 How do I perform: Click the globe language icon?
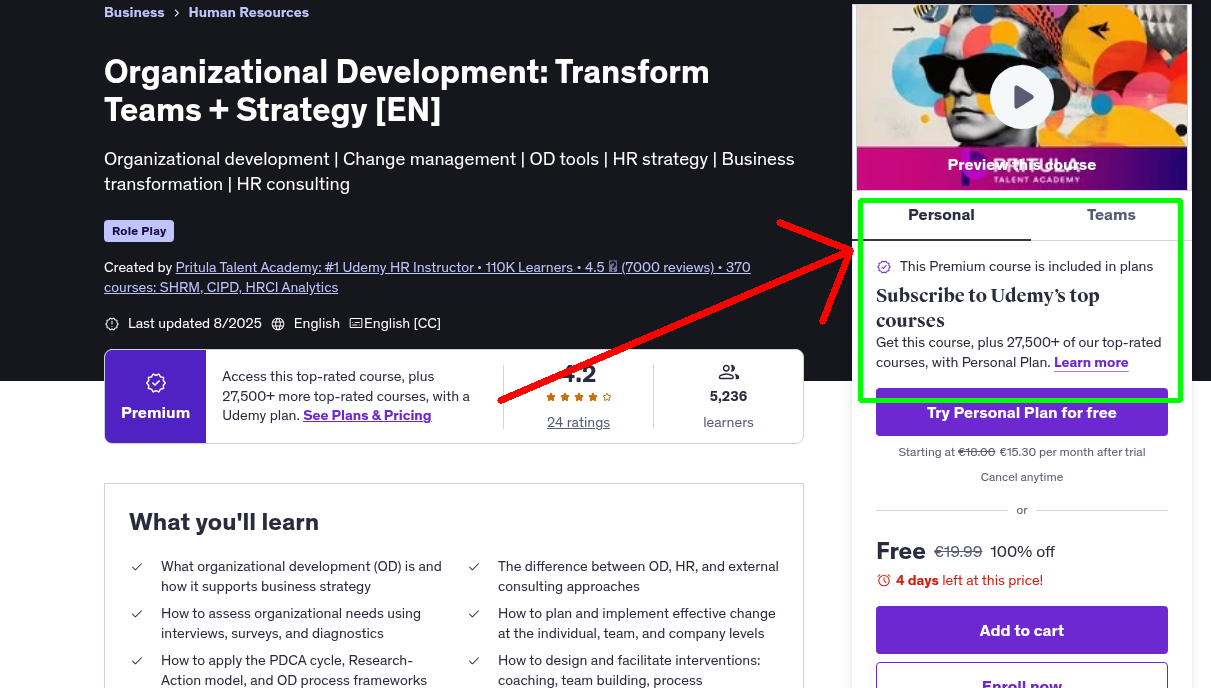click(278, 324)
